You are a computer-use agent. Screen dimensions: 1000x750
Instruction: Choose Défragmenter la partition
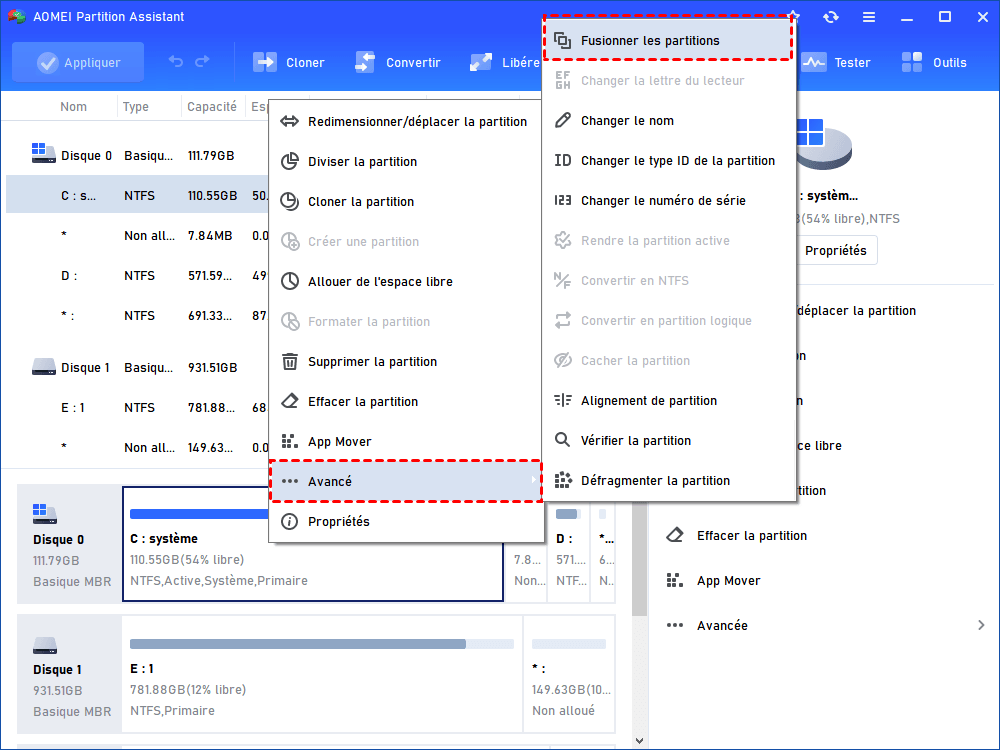pos(655,481)
